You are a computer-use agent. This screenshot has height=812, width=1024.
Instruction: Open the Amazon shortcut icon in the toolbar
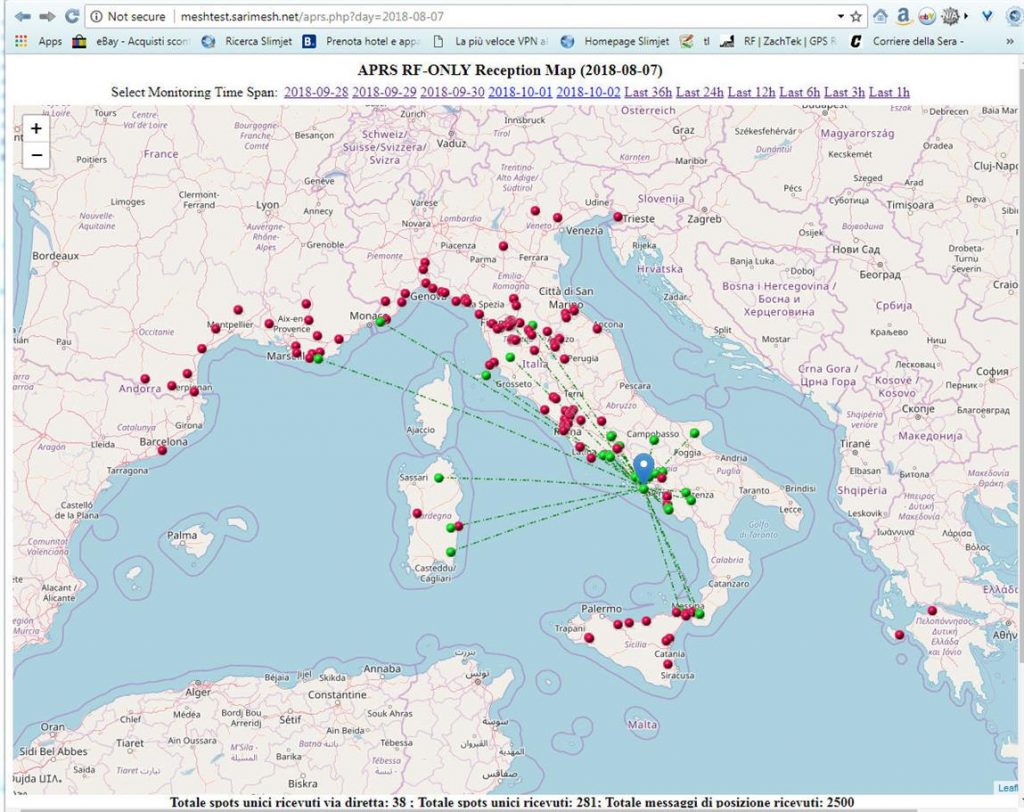point(904,16)
